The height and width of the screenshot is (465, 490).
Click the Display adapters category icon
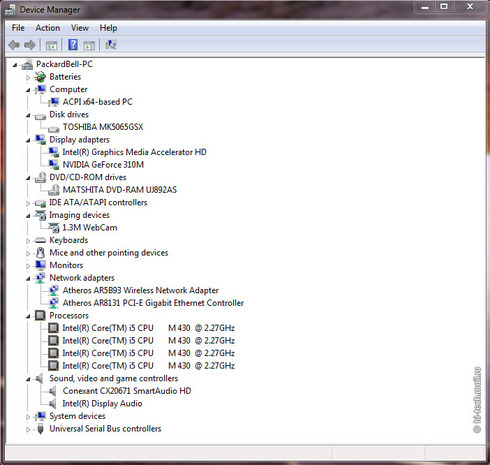coord(41,140)
